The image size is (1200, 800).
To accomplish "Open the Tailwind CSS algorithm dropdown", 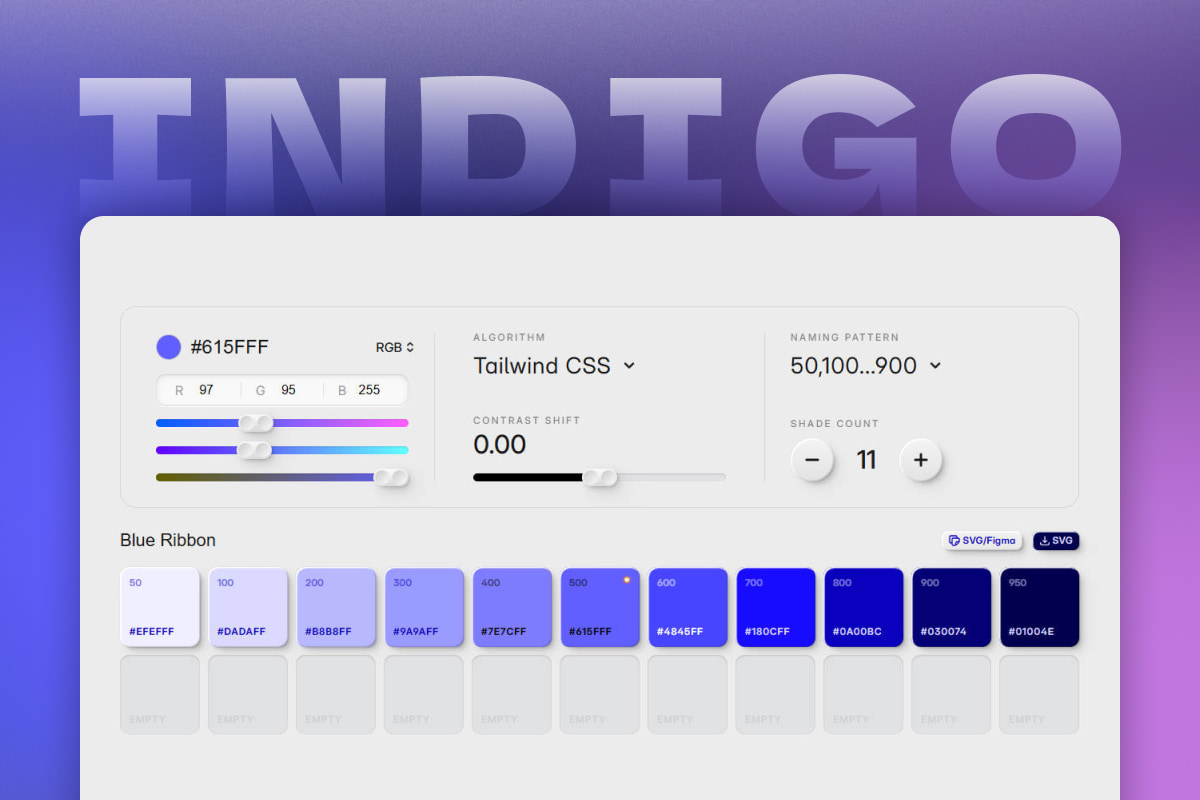I will (555, 366).
